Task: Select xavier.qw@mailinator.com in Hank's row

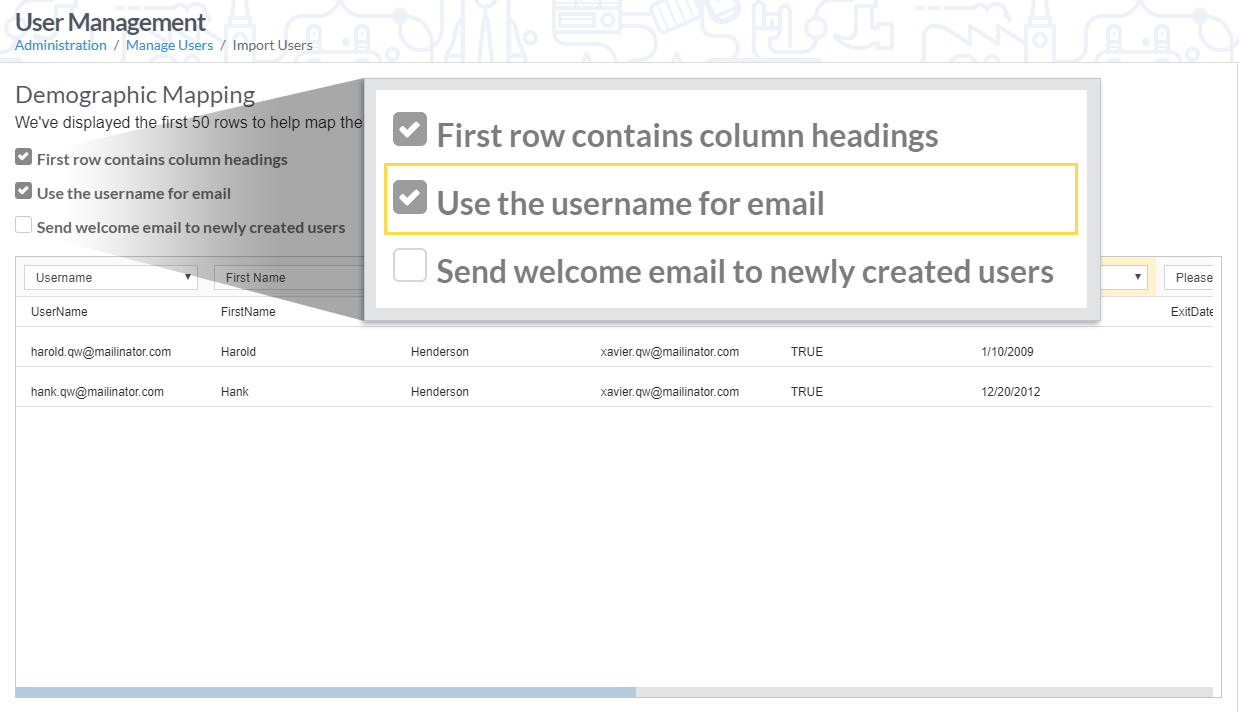Action: click(x=670, y=392)
